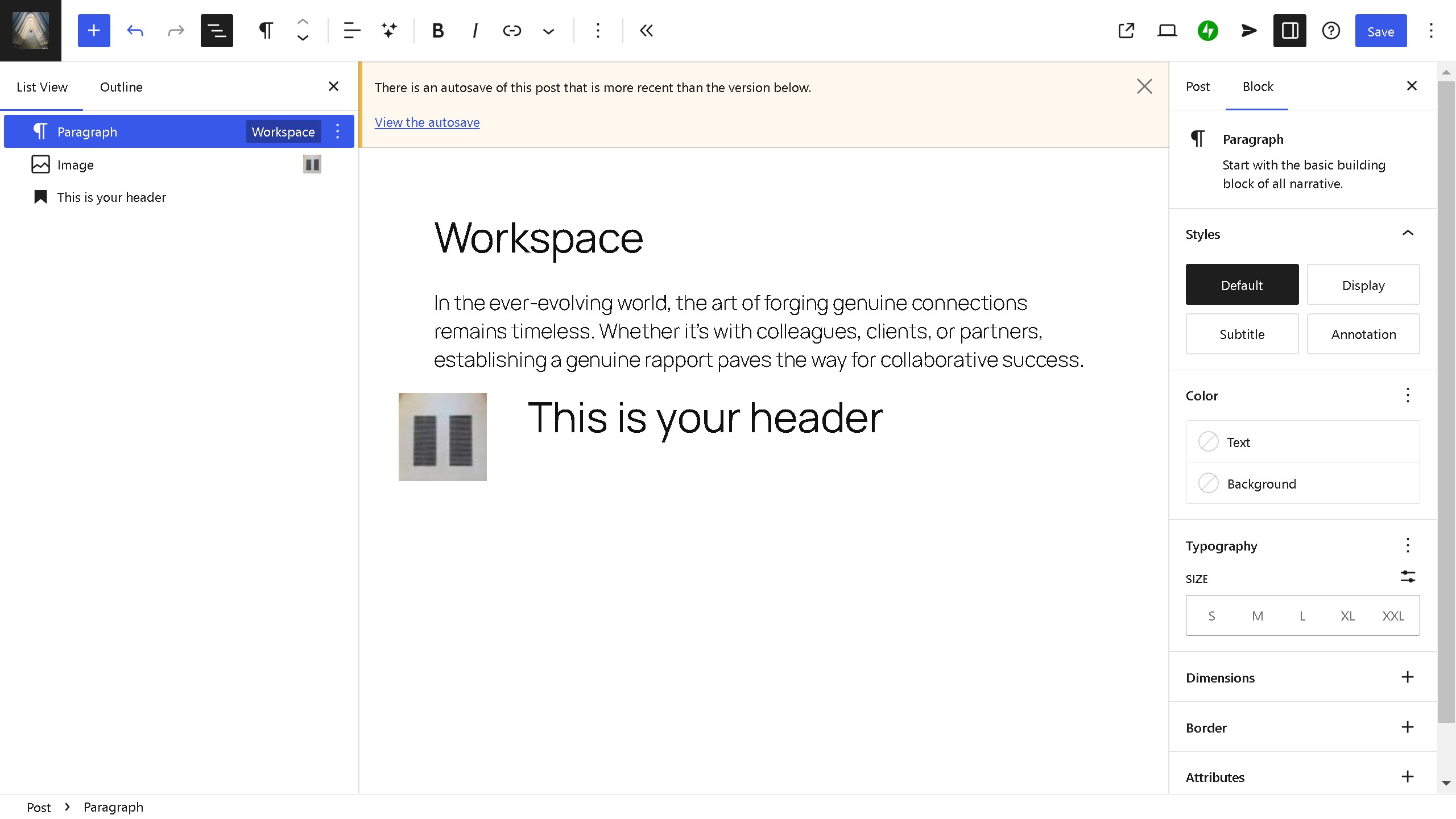The width and height of the screenshot is (1456, 819).
Task: Insert a link with the link icon
Action: [x=512, y=31]
